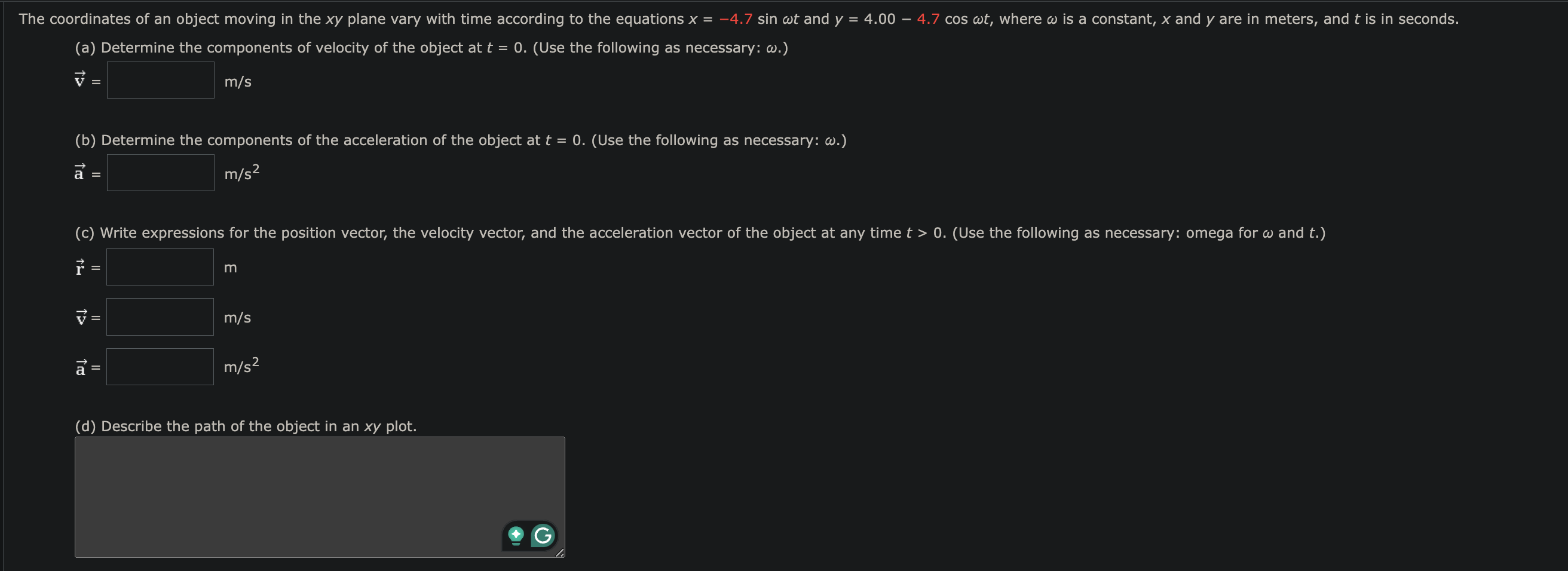The image size is (1568, 571).
Task: Click the velocity vector input in part (c)
Action: [160, 316]
